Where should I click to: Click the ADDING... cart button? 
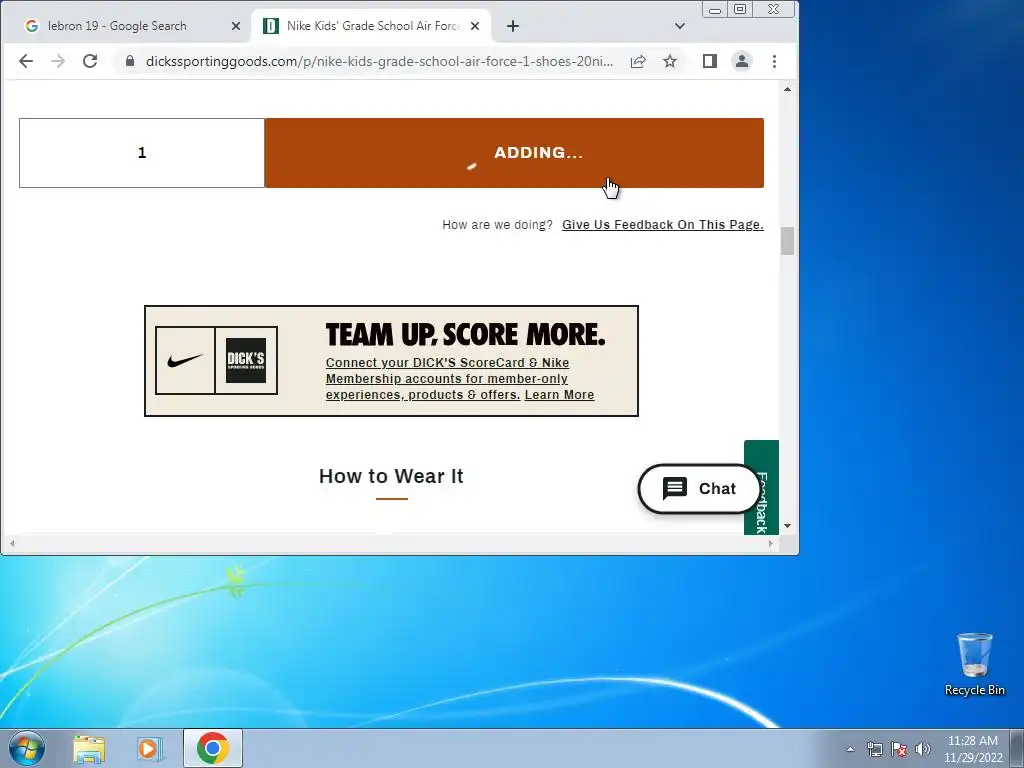click(x=515, y=153)
